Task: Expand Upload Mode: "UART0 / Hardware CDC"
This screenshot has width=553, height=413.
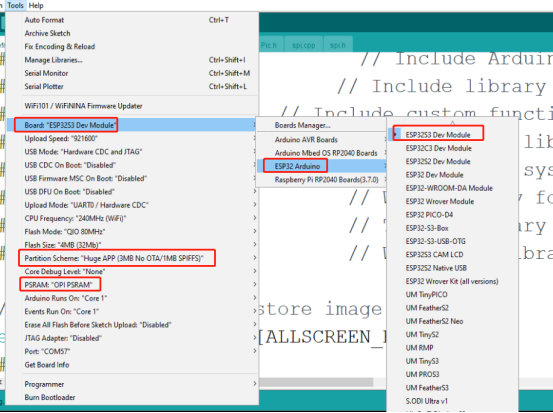Action: pos(132,205)
